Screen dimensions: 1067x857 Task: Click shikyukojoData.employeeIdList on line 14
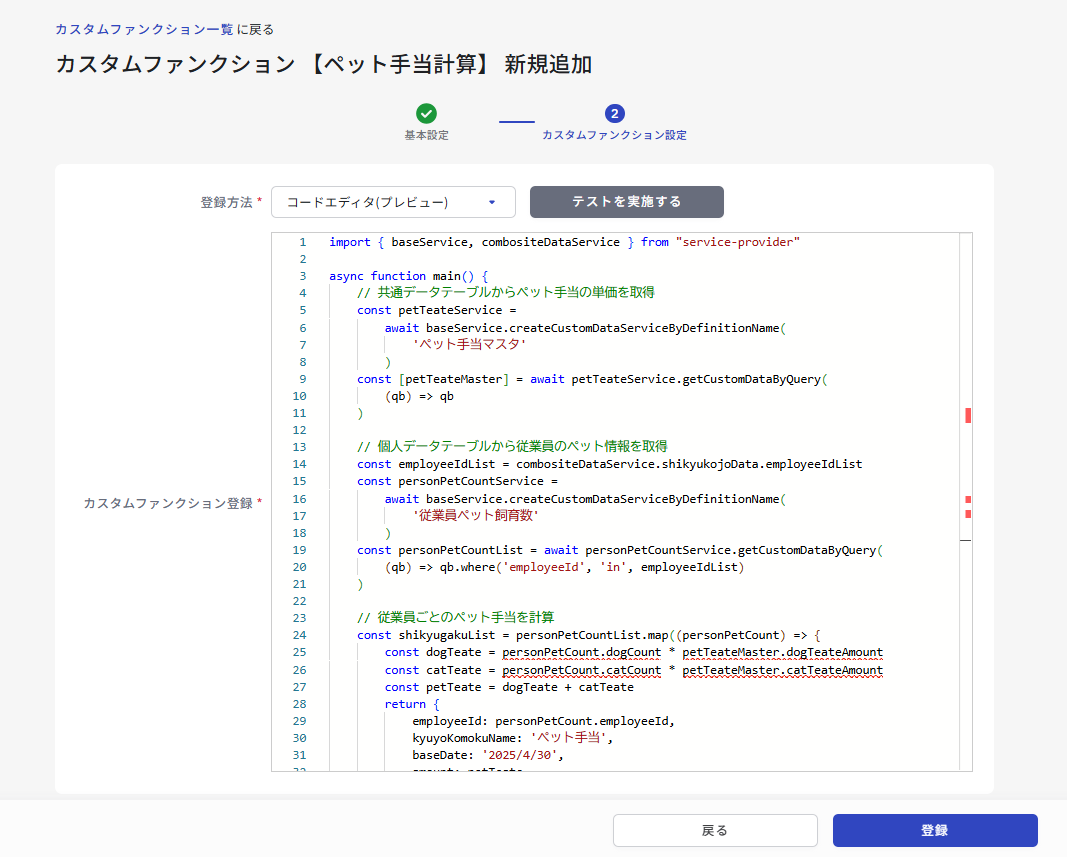(x=761, y=464)
